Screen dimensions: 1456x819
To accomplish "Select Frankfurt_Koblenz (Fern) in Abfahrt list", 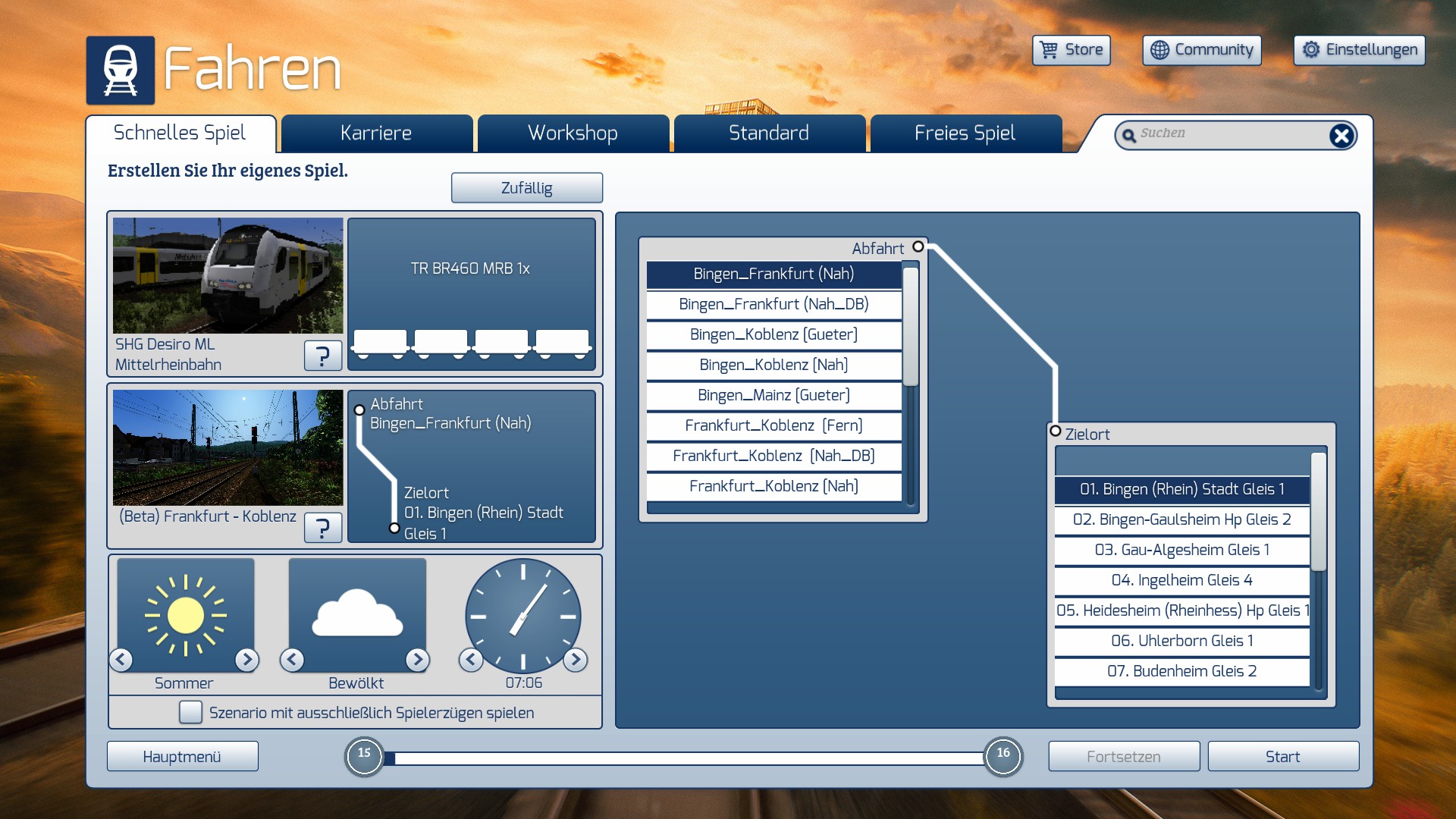I will point(773,425).
